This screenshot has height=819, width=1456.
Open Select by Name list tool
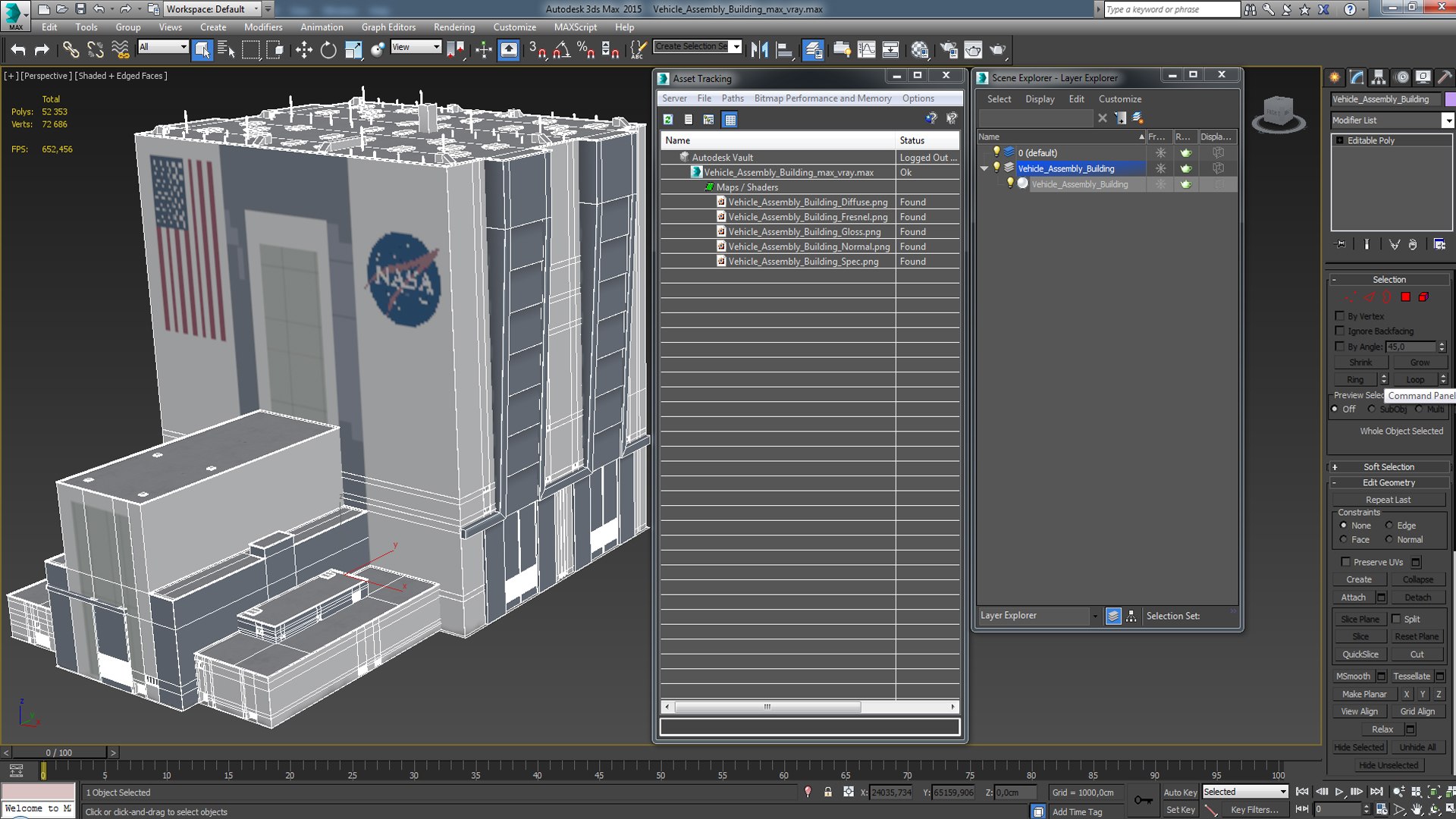click(x=226, y=50)
